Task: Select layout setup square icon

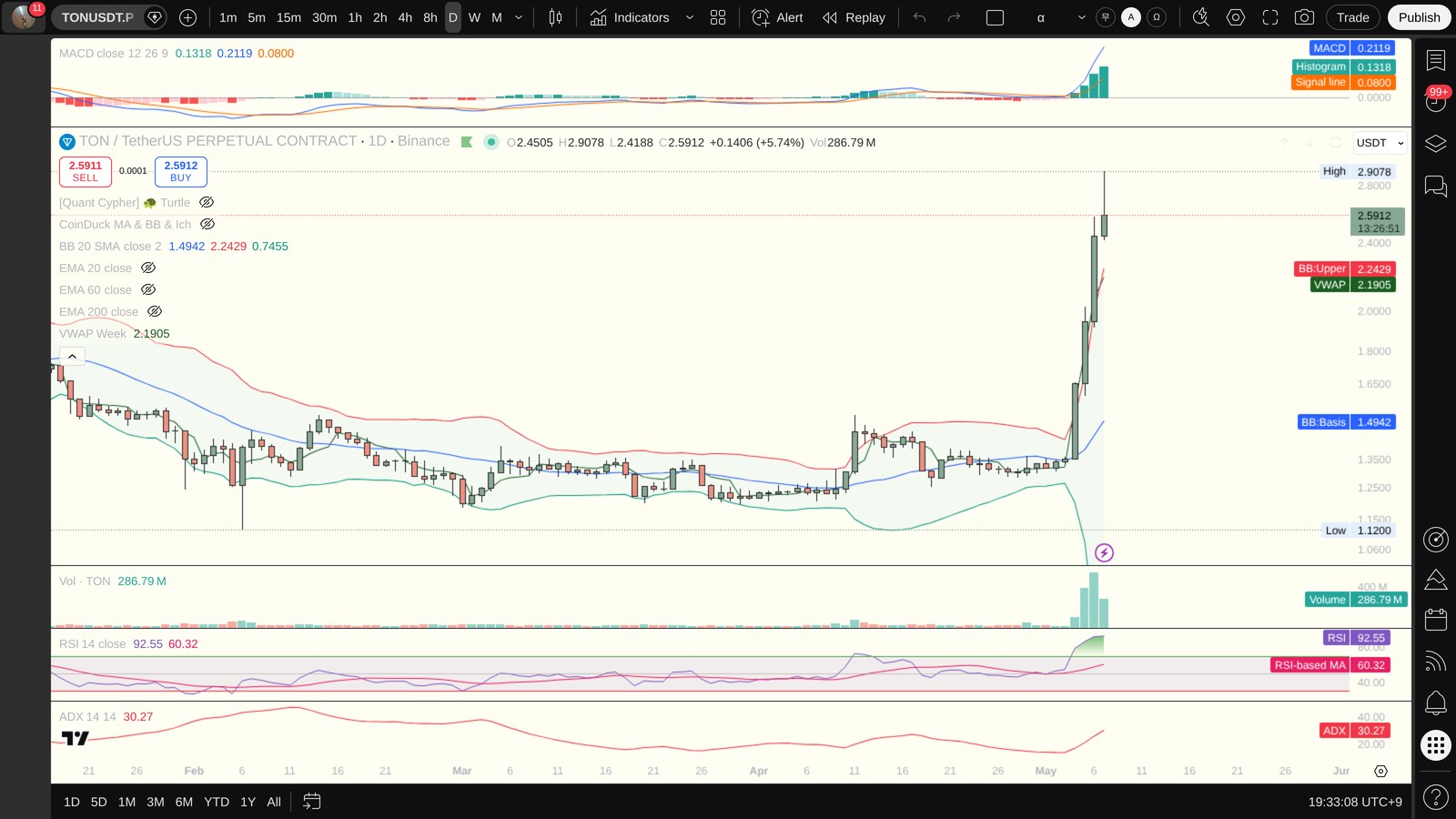Action: [995, 17]
